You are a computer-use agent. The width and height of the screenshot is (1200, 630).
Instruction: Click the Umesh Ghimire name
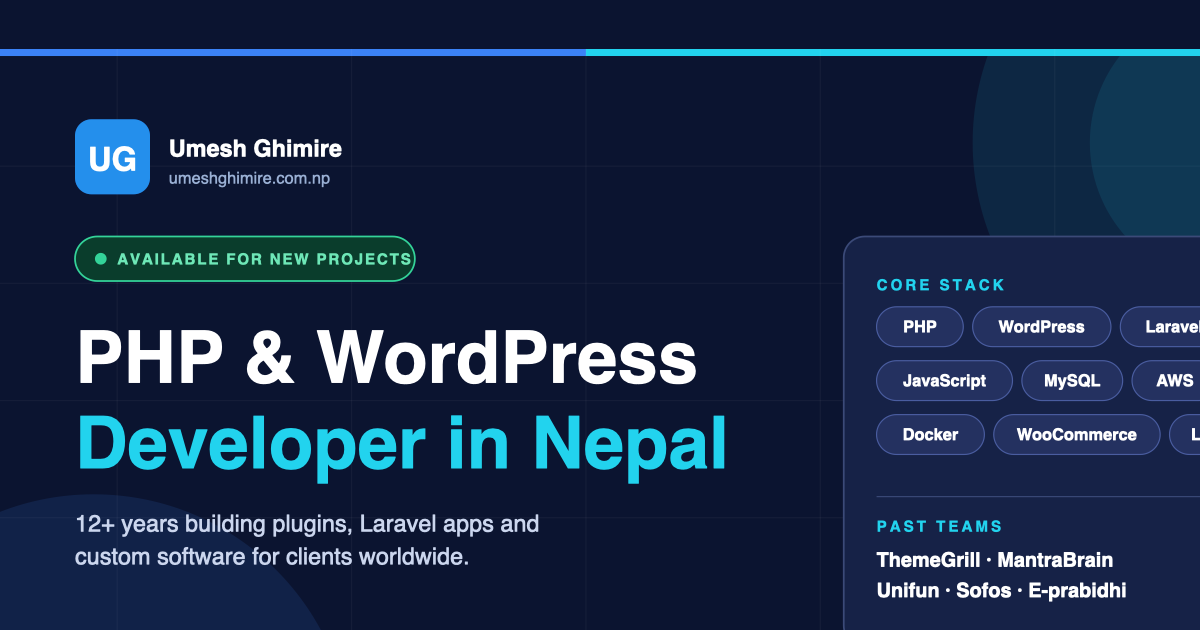point(255,149)
